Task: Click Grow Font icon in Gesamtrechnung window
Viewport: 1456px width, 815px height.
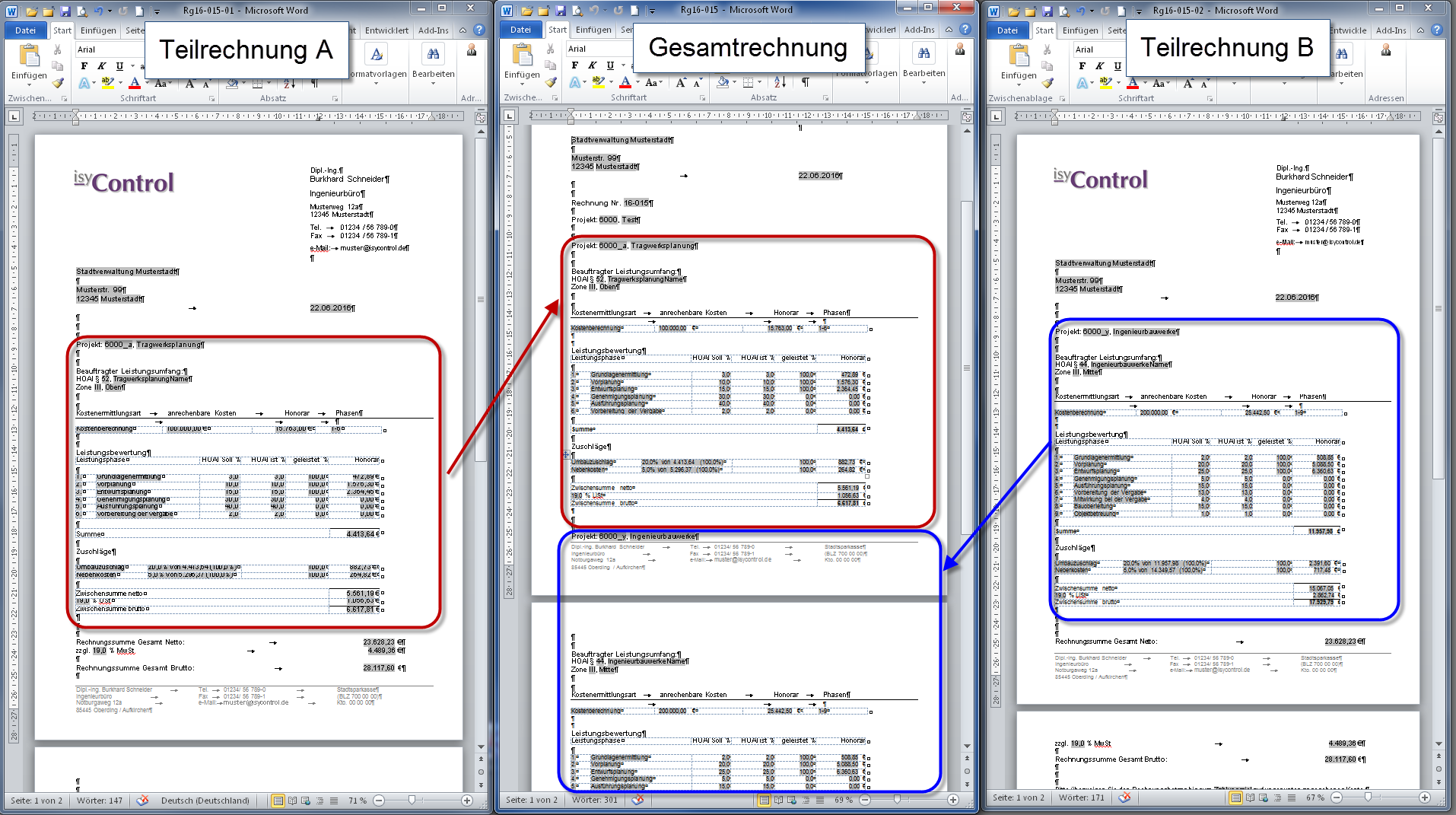Action: (680, 82)
